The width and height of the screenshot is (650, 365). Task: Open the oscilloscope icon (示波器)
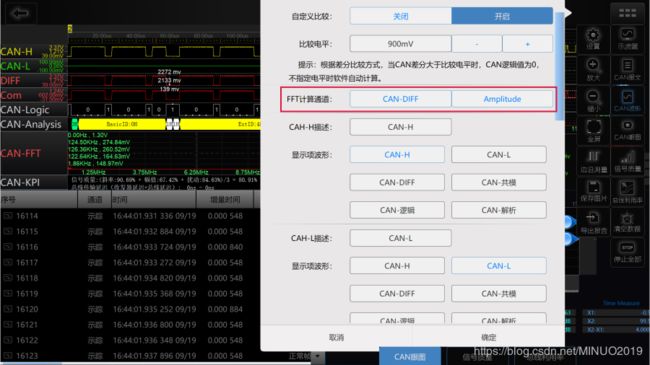[x=627, y=38]
